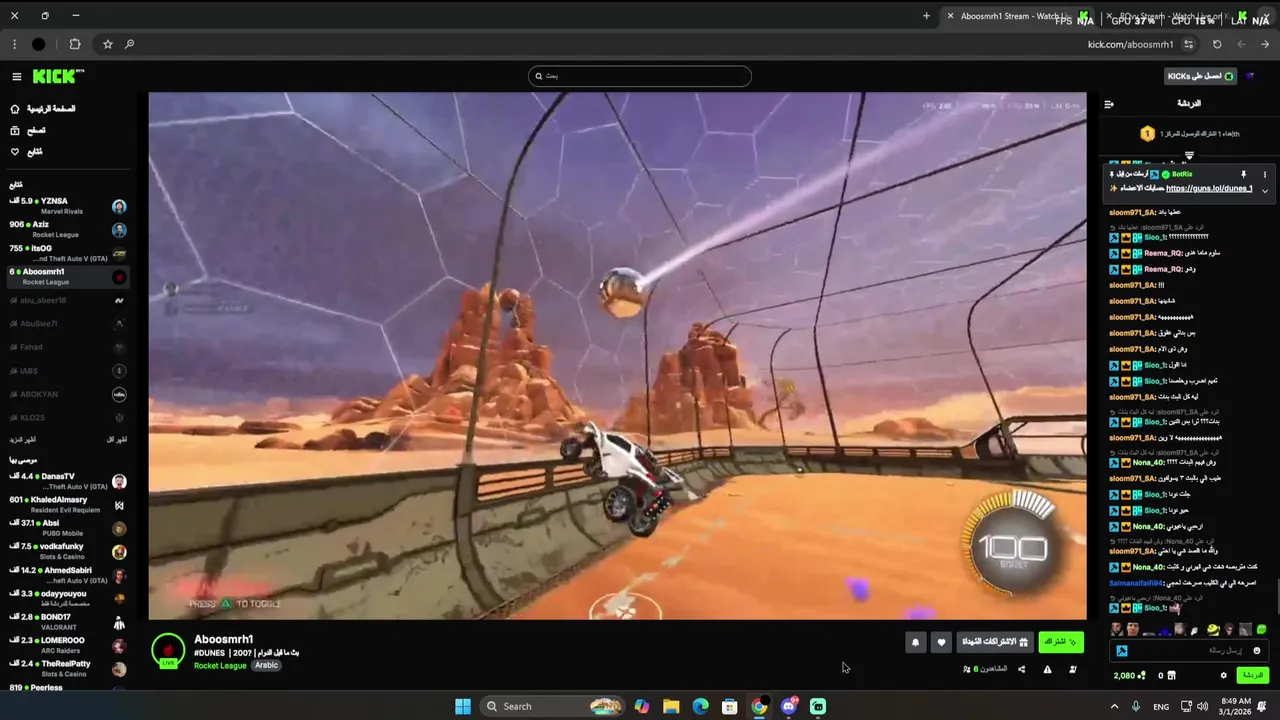Open the browse sidebar item
This screenshot has height=720, width=1280.
click(x=28, y=130)
